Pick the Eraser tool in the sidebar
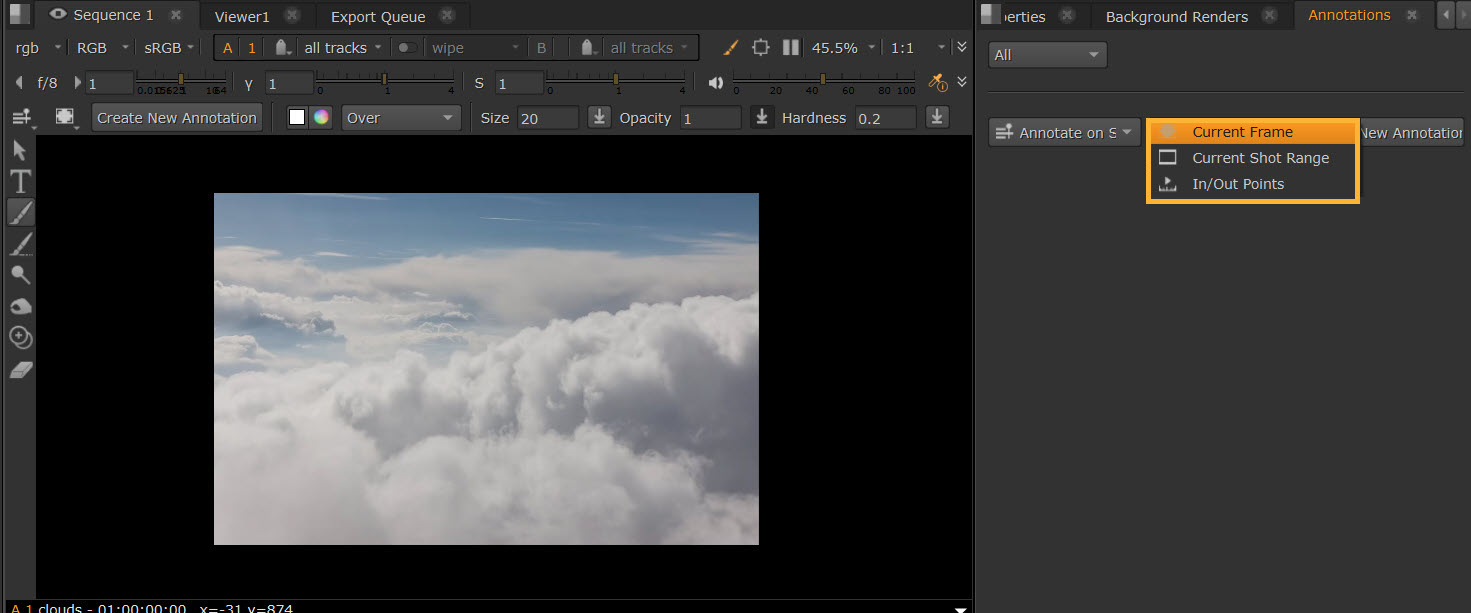The height and width of the screenshot is (613, 1471). pos(20,369)
